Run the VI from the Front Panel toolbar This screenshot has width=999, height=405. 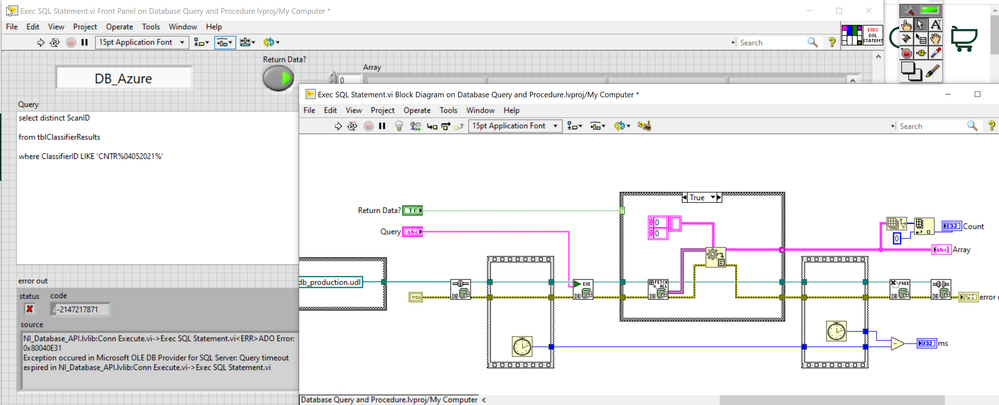(x=41, y=43)
